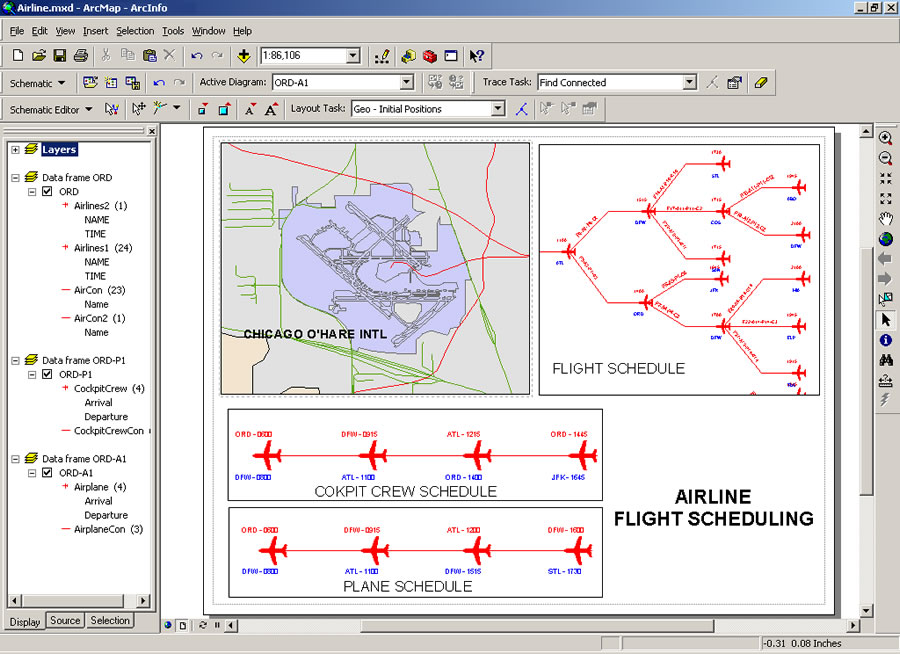Click the Add Data button
900x654 pixels.
click(x=244, y=56)
